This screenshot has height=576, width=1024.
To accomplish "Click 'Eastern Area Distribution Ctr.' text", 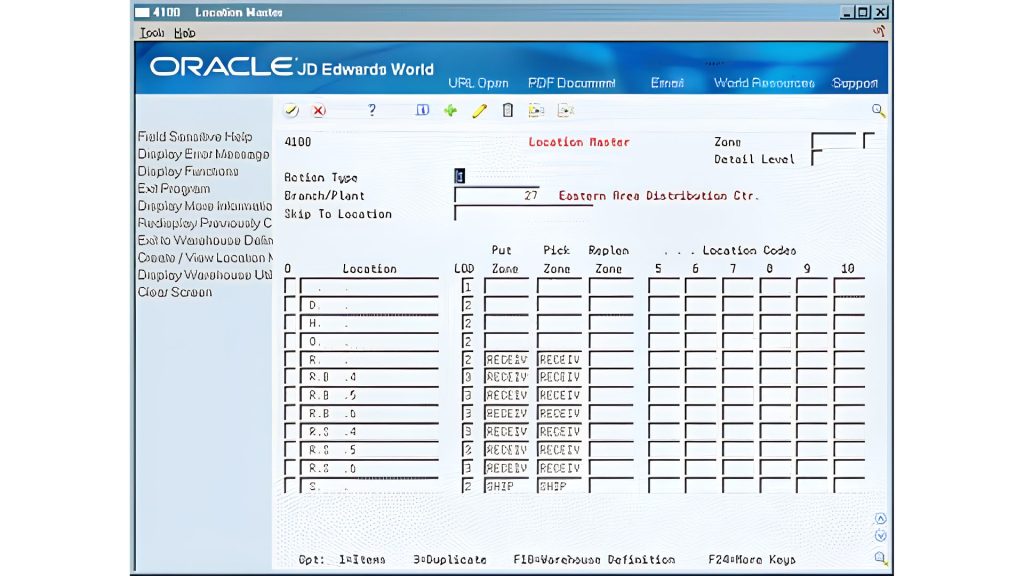I will click(x=659, y=195).
